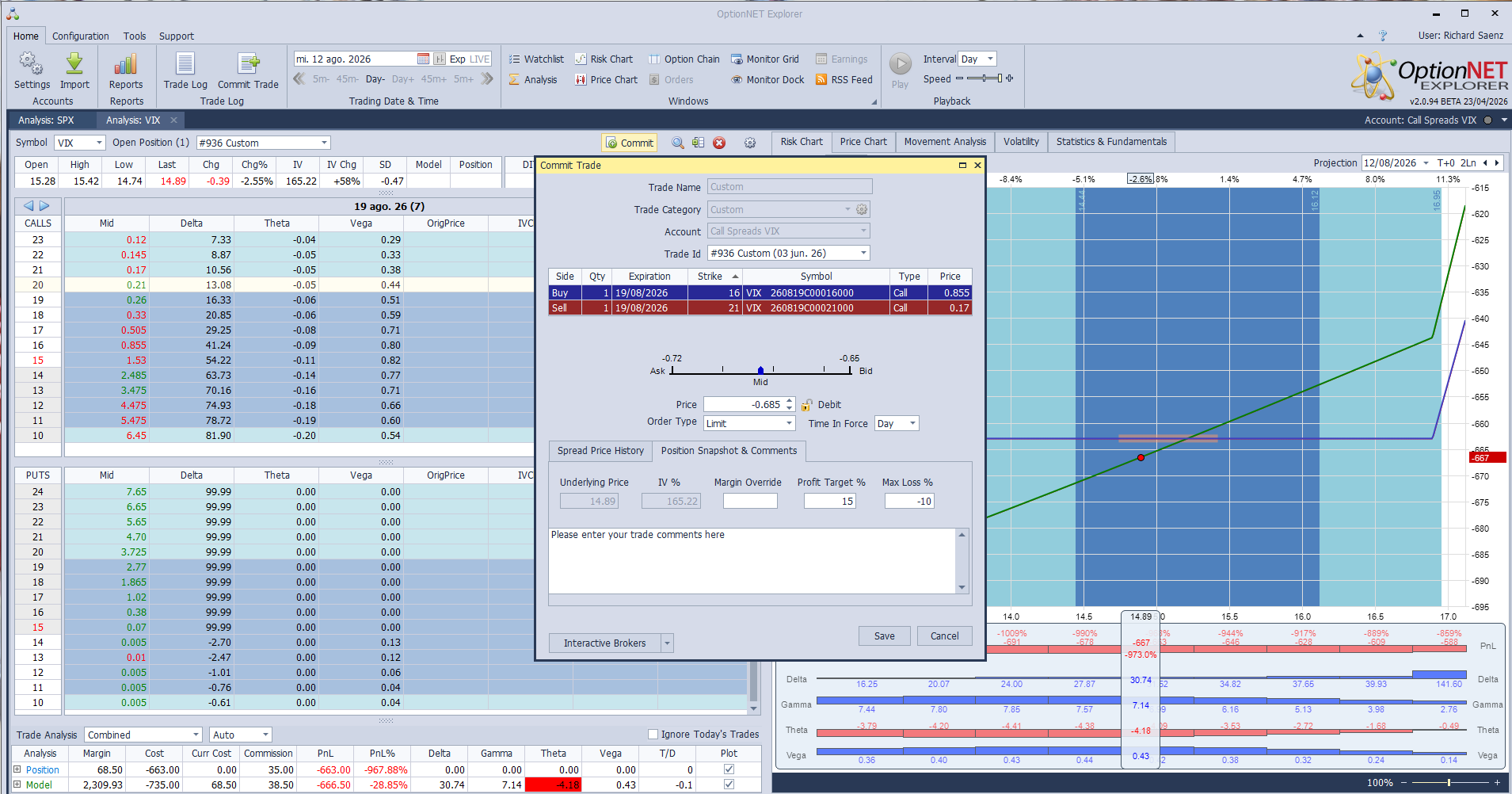Open the Price Chart candlestick window from ribbon

point(606,79)
